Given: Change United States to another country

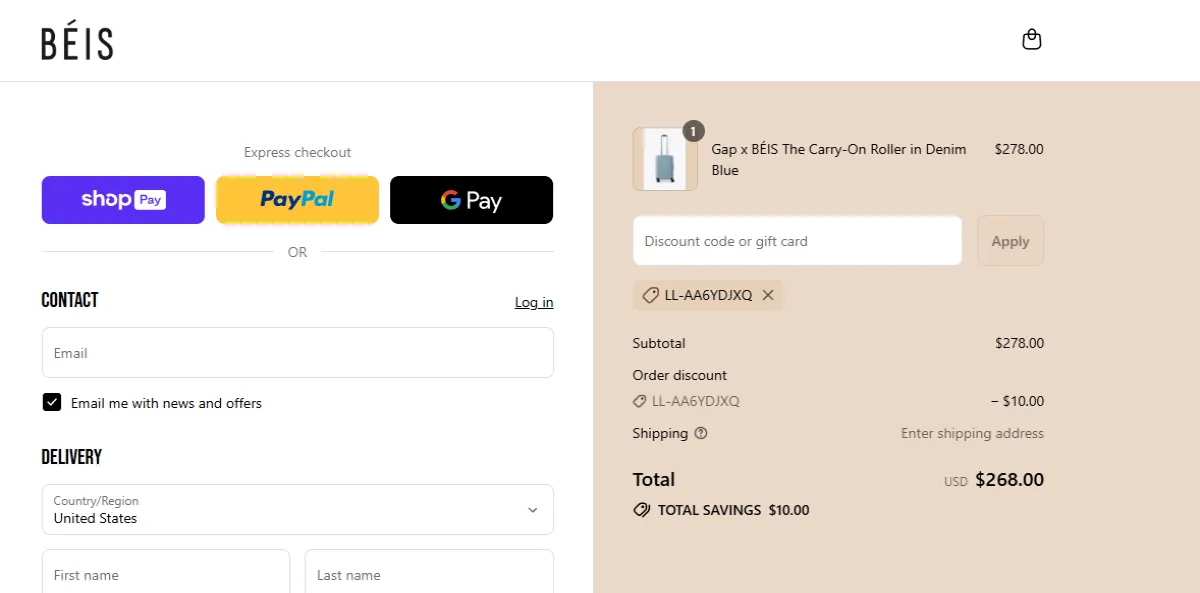Looking at the screenshot, I should [297, 510].
